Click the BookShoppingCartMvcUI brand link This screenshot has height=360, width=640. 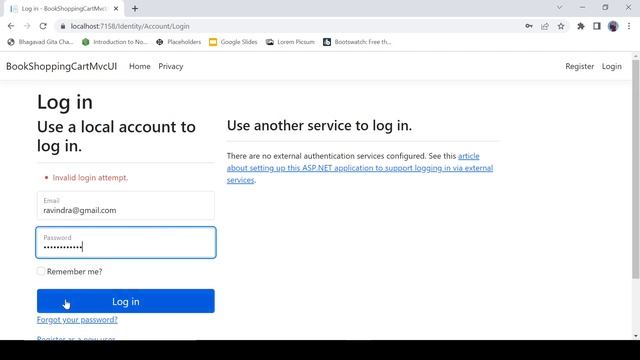(62, 66)
